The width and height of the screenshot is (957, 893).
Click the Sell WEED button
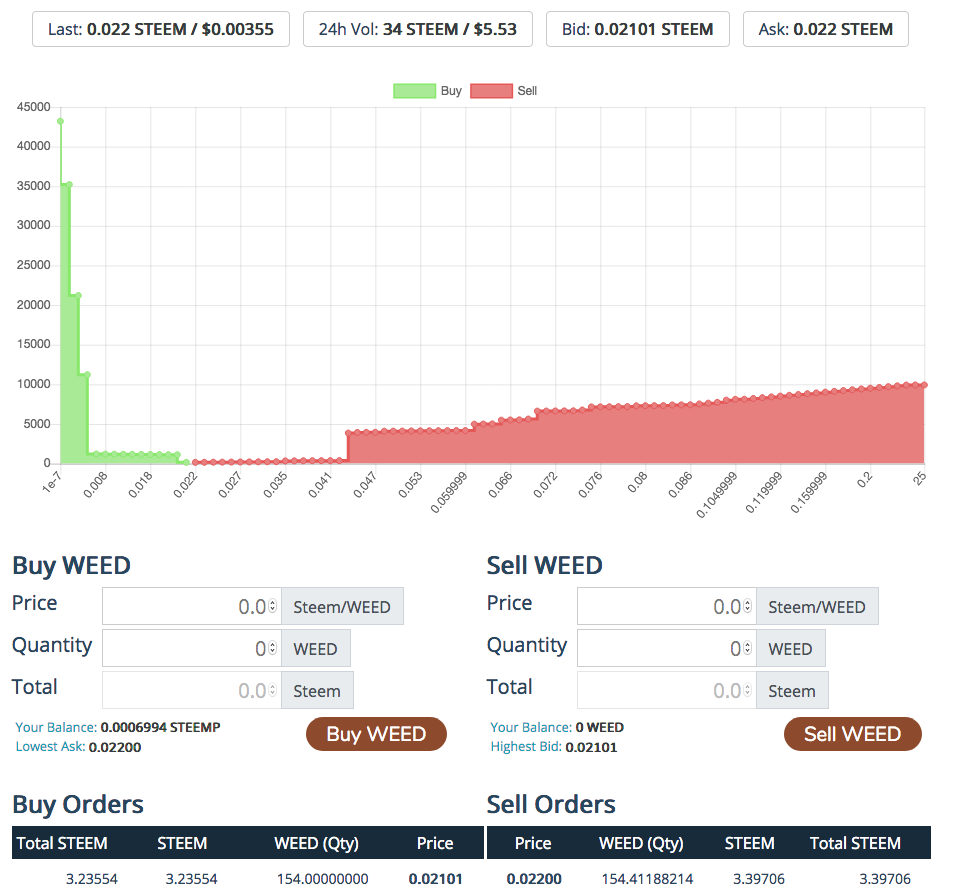pyautogui.click(x=853, y=734)
